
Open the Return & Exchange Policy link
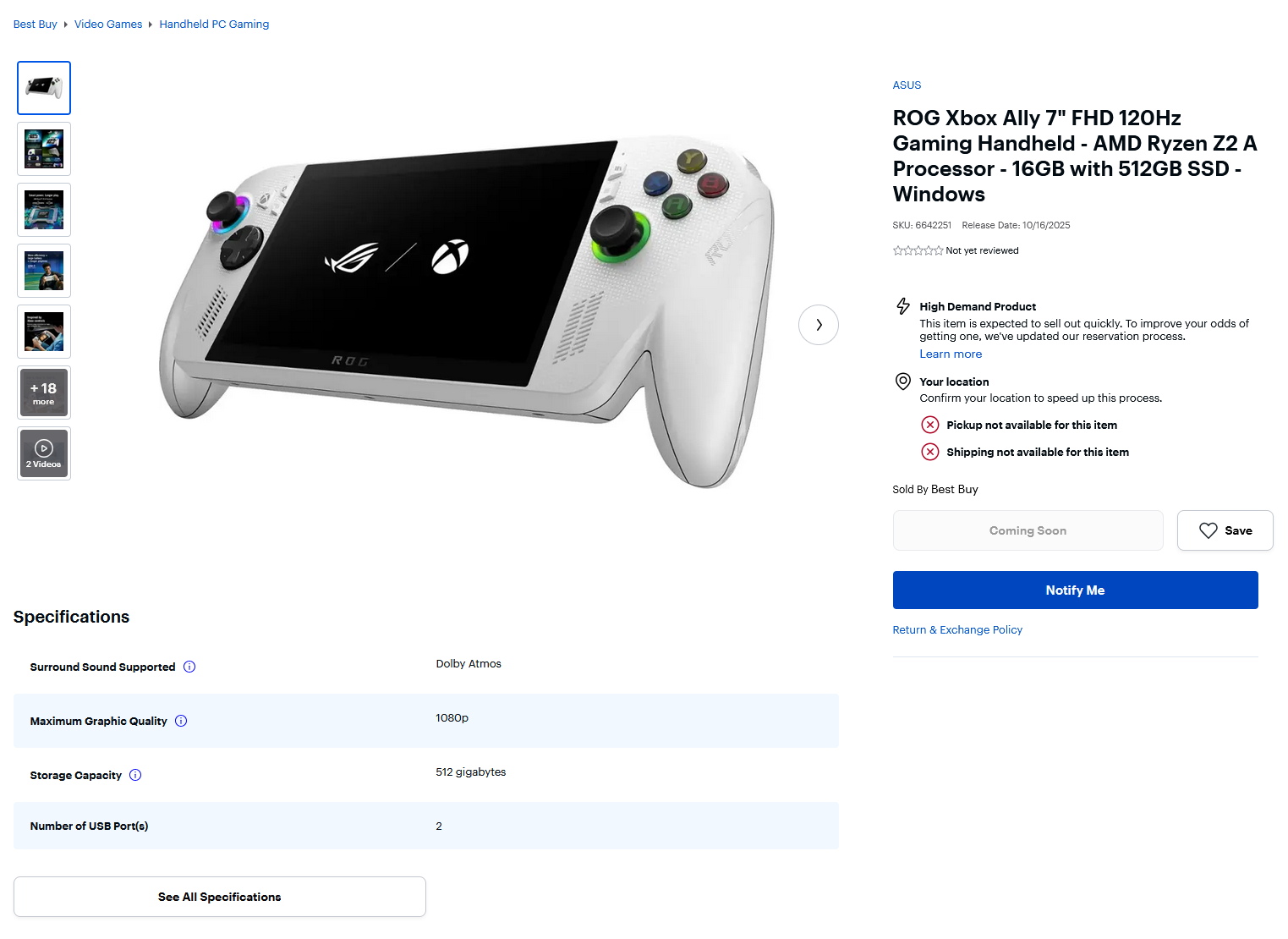click(x=957, y=630)
